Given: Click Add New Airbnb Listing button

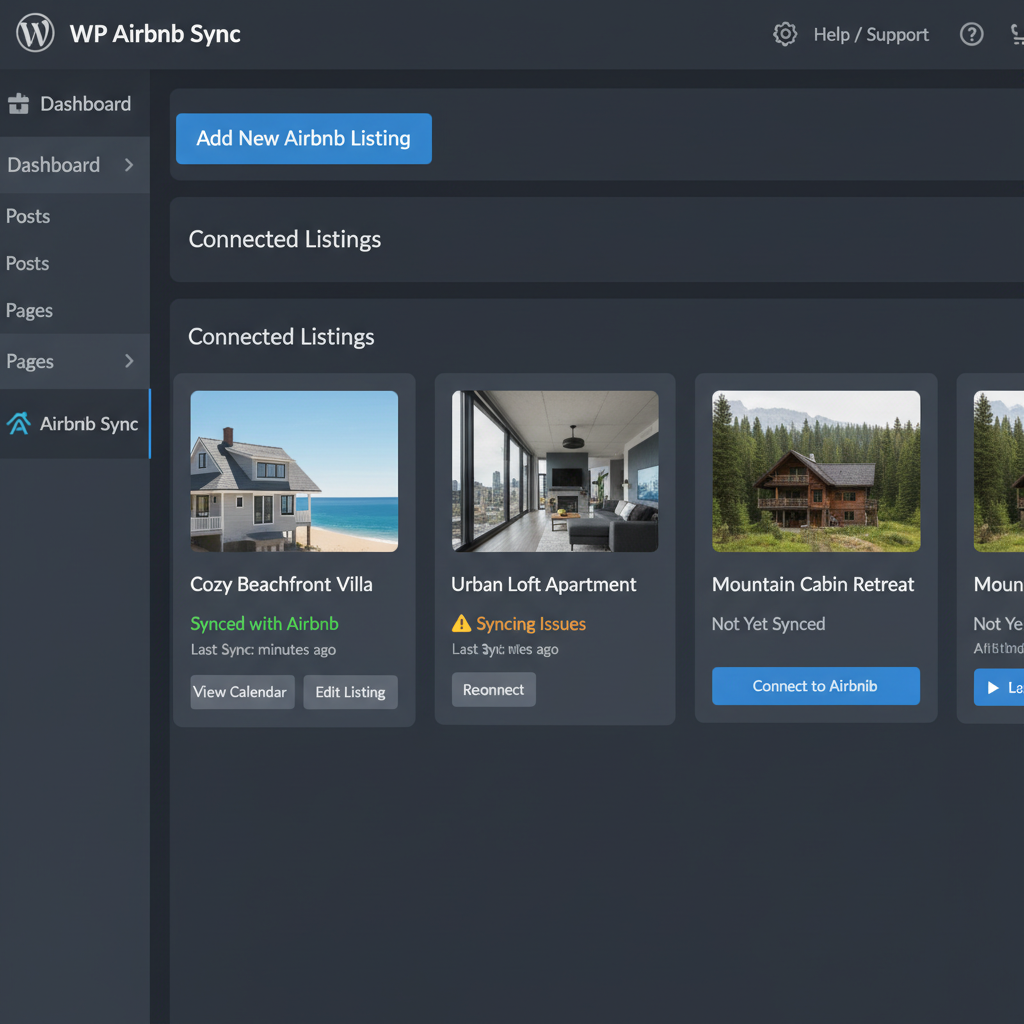Looking at the screenshot, I should [x=304, y=138].
